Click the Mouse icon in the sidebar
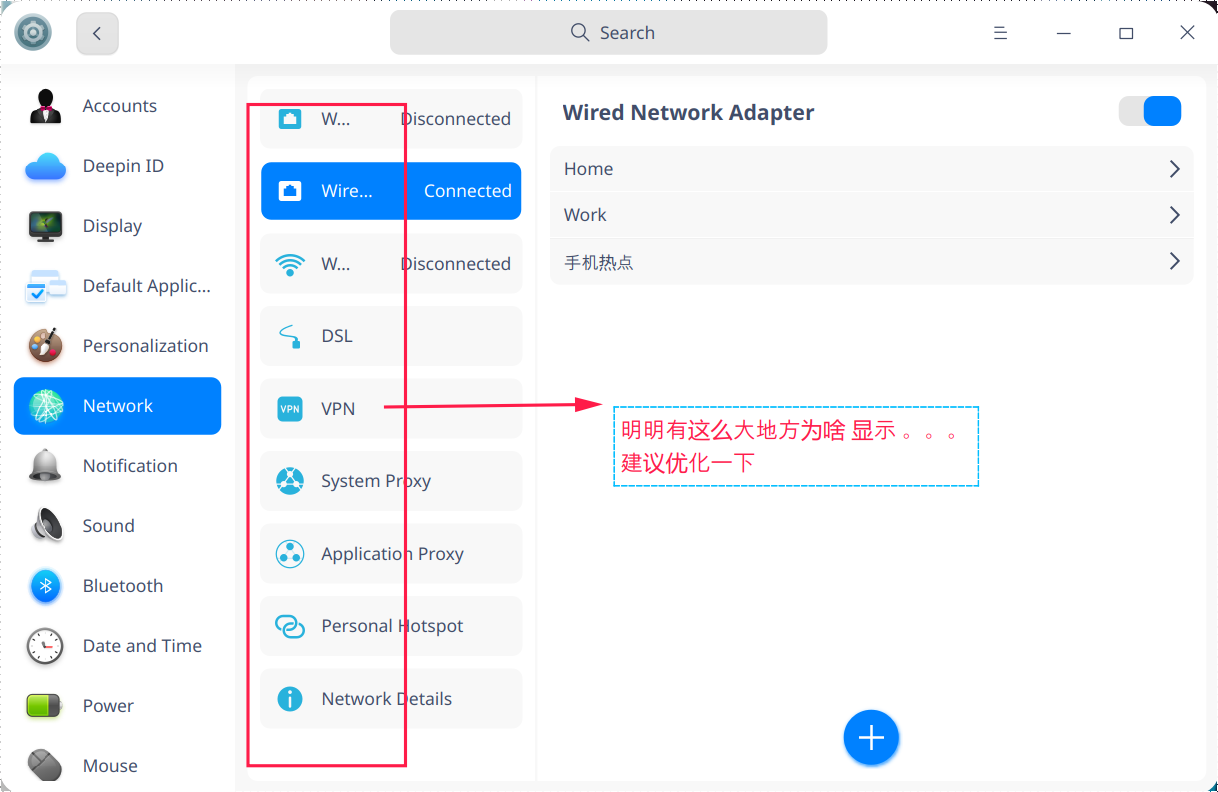The height and width of the screenshot is (792, 1218). [46, 766]
